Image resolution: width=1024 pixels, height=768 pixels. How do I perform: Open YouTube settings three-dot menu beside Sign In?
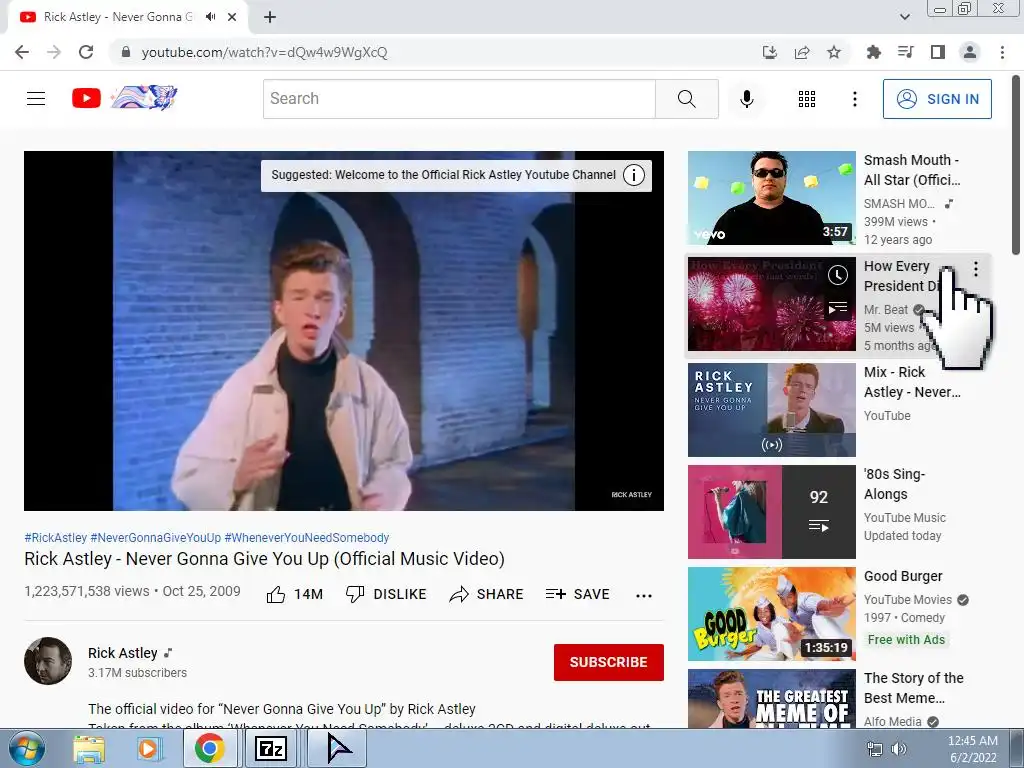[854, 99]
